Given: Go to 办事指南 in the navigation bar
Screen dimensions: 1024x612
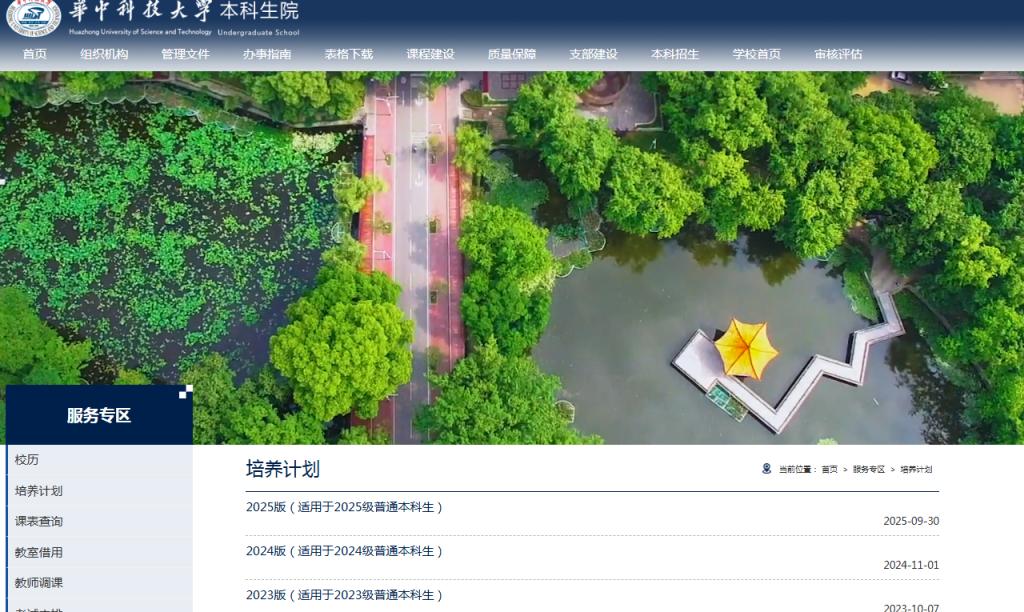Looking at the screenshot, I should click(267, 54).
